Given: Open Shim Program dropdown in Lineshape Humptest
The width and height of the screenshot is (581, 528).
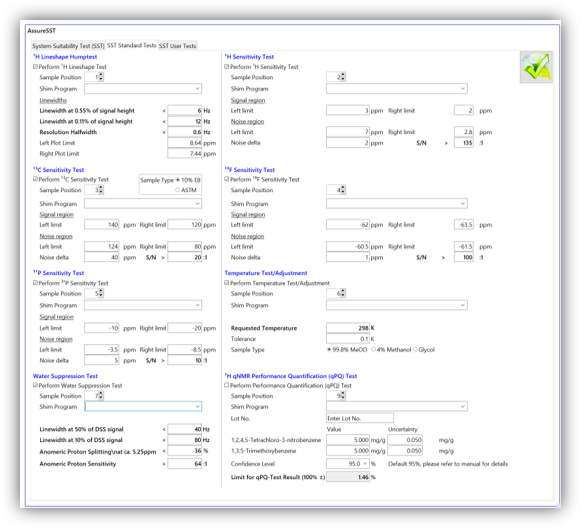Looking at the screenshot, I should coord(143,89).
